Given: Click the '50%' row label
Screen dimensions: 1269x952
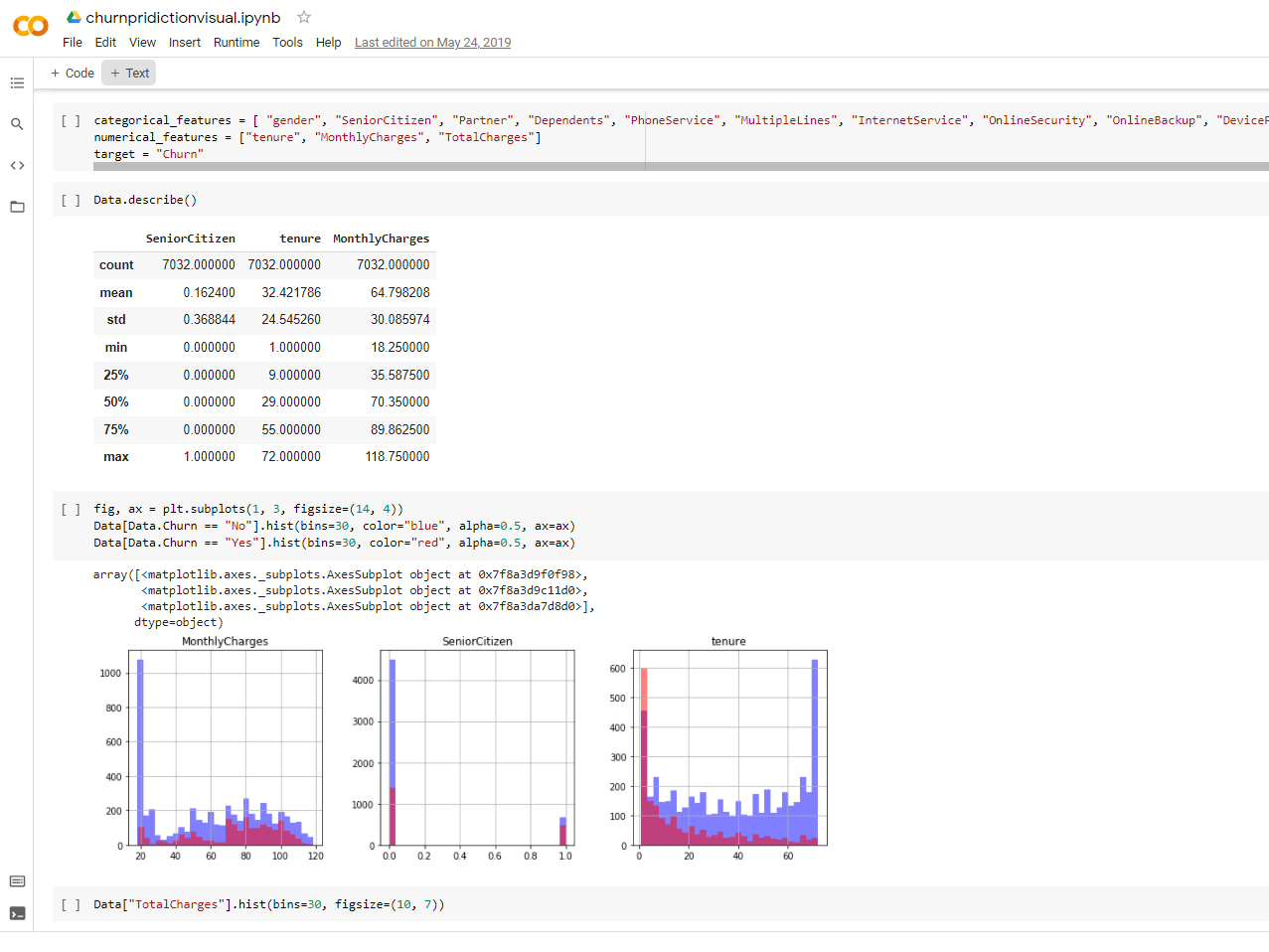Looking at the screenshot, I should coord(116,402).
